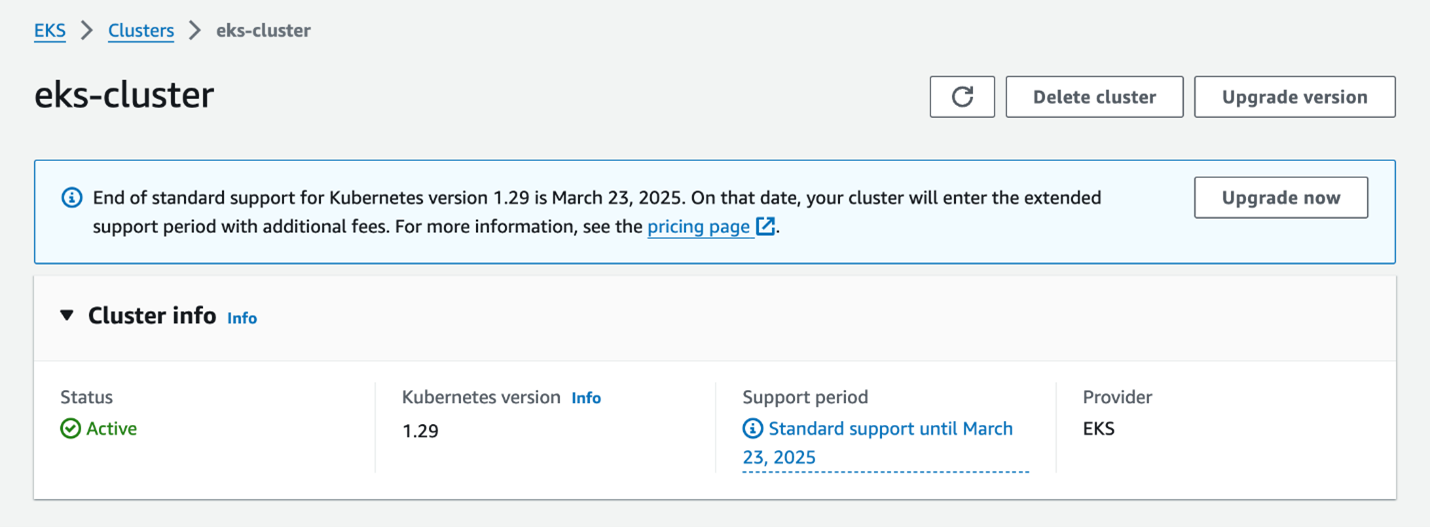Click the external link icon beside pricing page
This screenshot has height=527, width=1430.
pos(766,226)
